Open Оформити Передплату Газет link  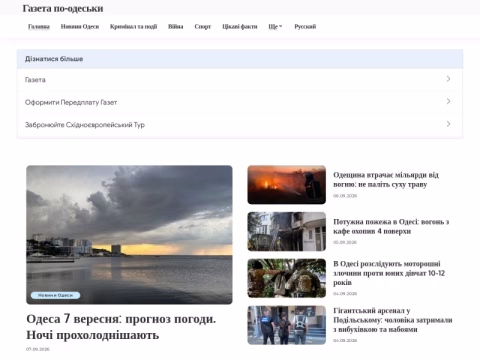(x=240, y=102)
